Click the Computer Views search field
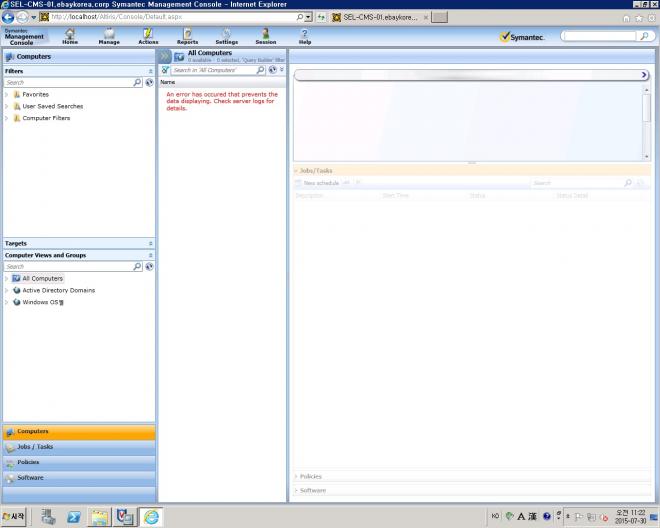Image resolution: width=660 pixels, height=528 pixels. [x=69, y=267]
